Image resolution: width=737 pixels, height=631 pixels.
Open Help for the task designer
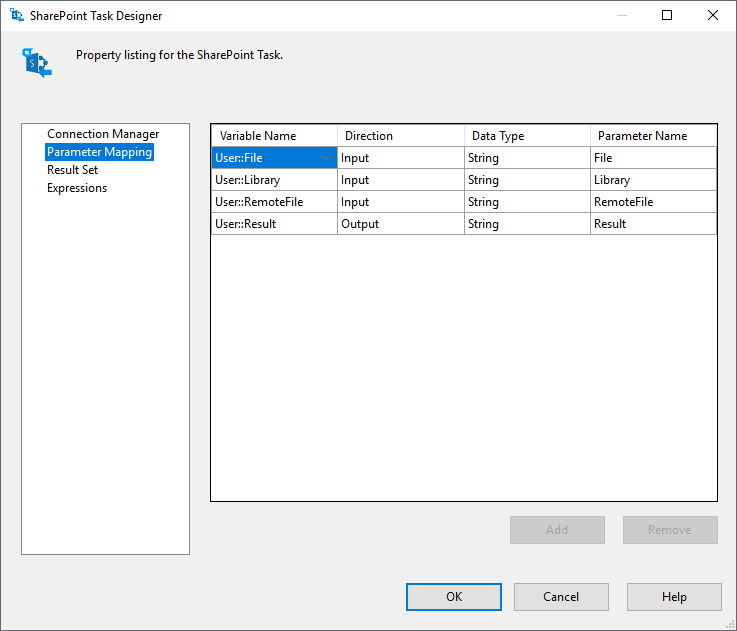point(674,597)
